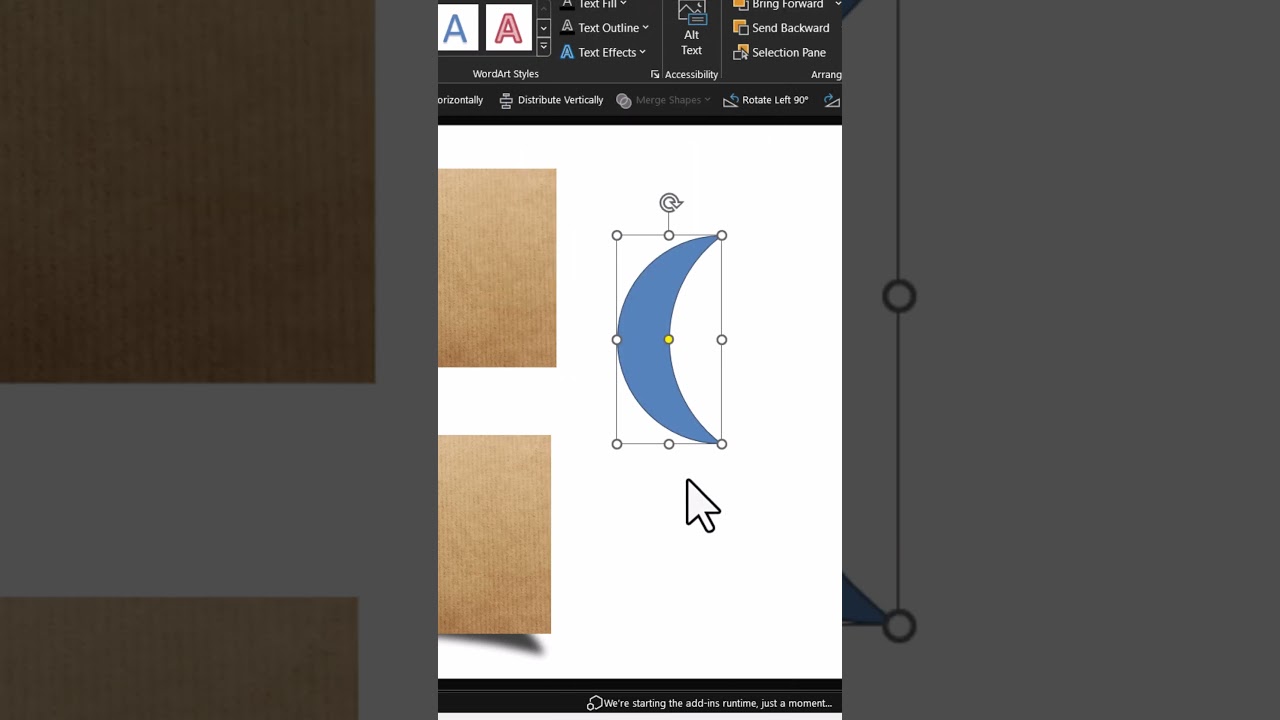Select the red outlined WordArt style

(508, 28)
